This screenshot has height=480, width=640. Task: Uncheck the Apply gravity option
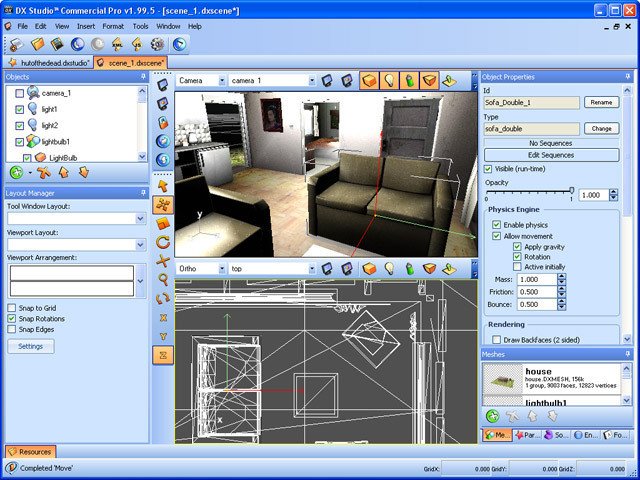pyautogui.click(x=517, y=246)
